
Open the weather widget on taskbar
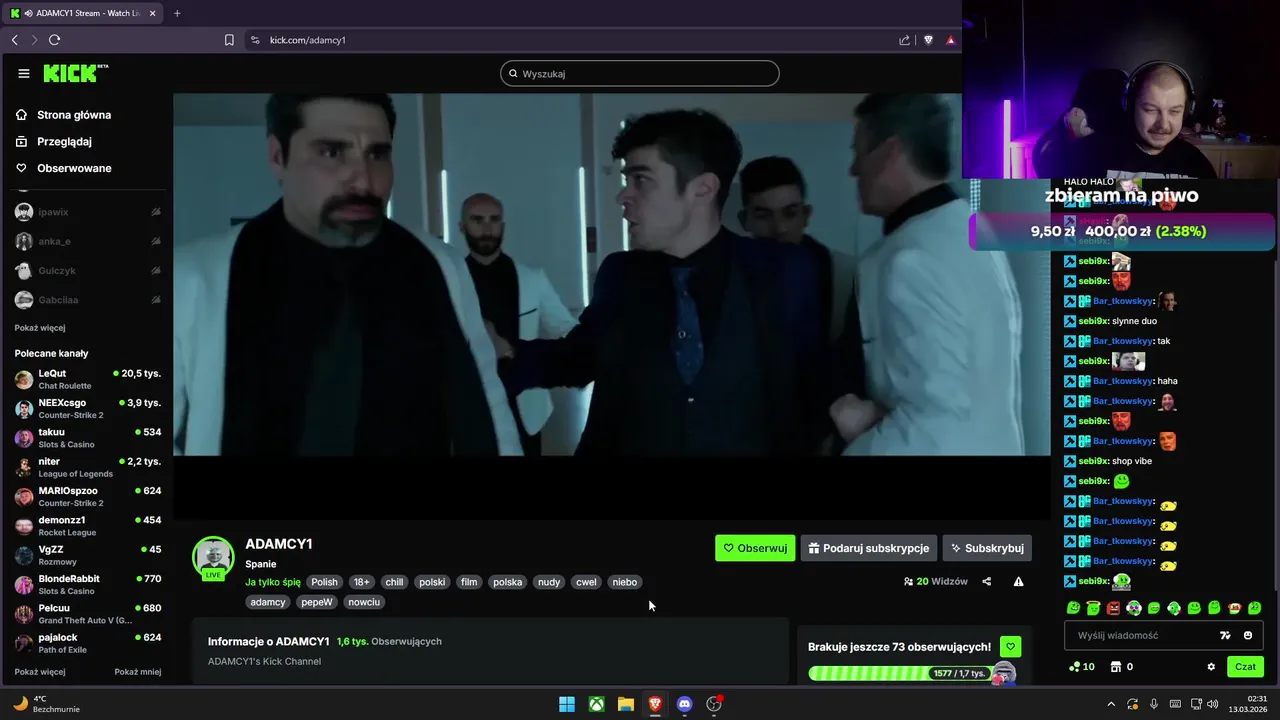tap(46, 704)
